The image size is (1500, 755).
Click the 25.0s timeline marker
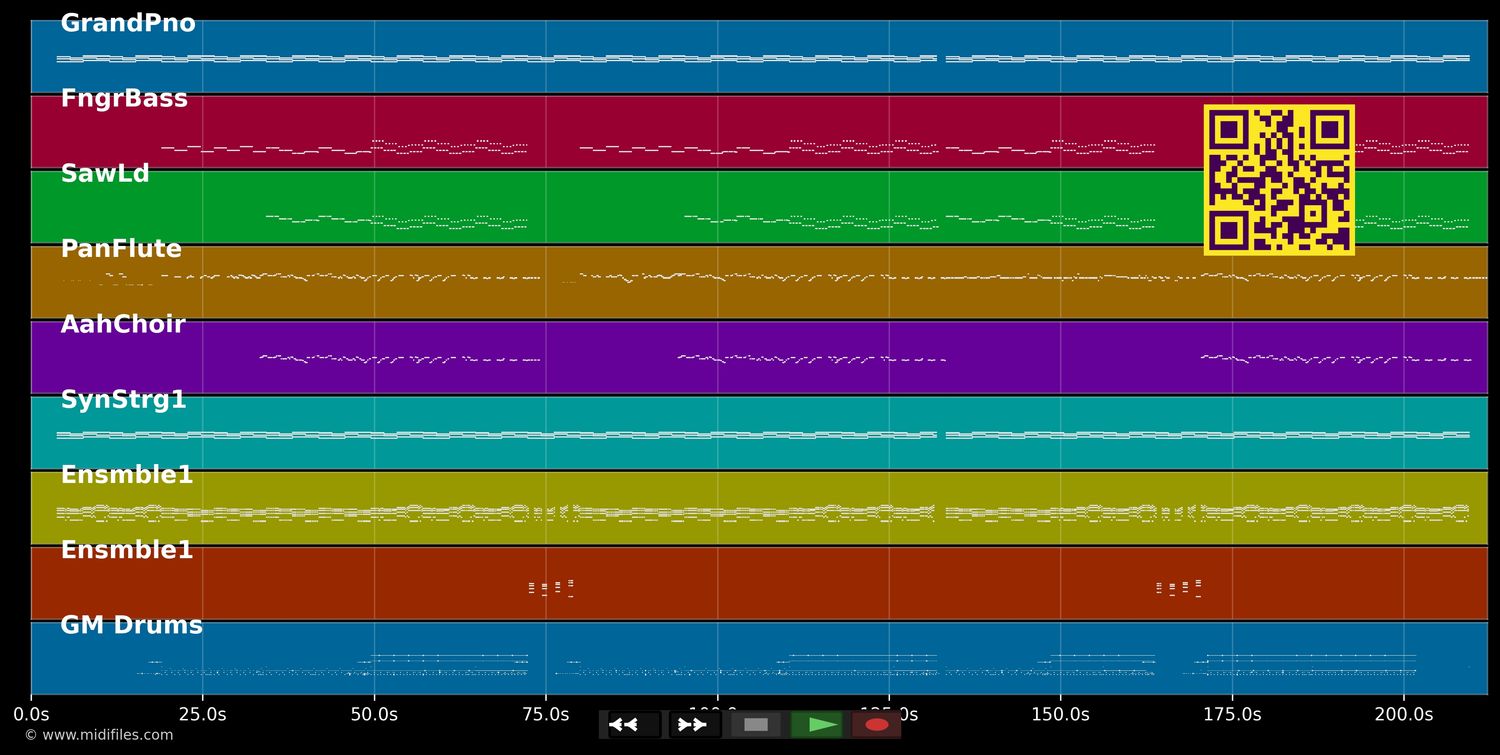click(x=203, y=714)
